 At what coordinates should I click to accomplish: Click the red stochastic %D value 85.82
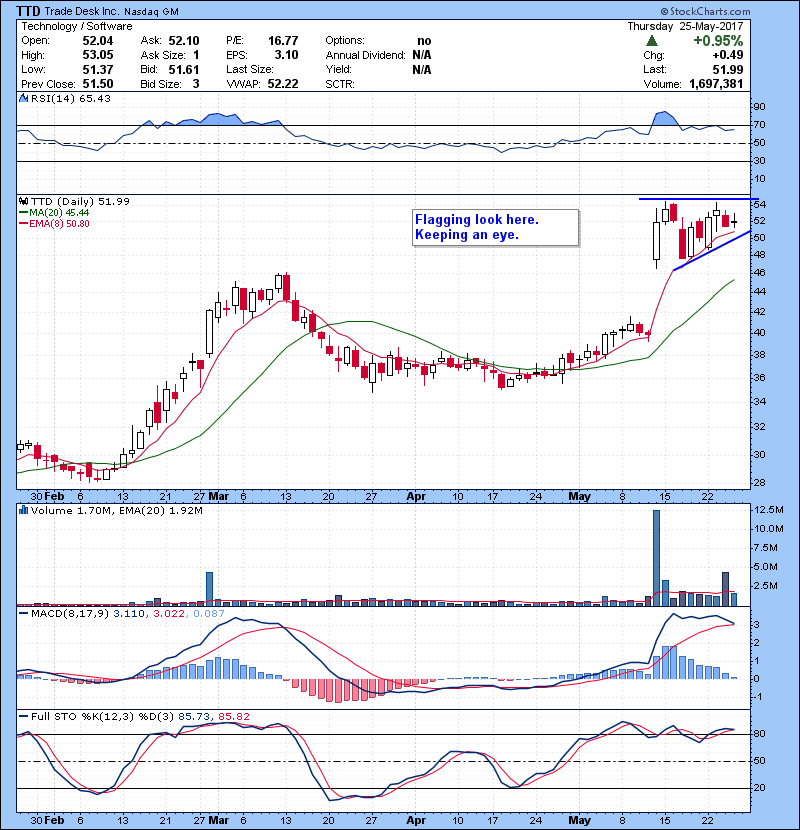pyautogui.click(x=234, y=717)
